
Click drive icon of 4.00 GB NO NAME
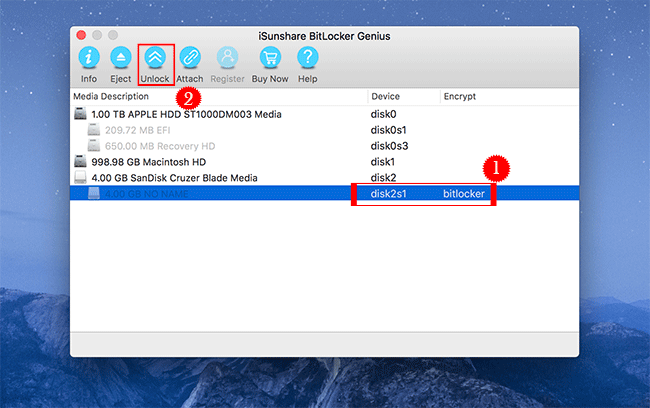click(x=94, y=193)
